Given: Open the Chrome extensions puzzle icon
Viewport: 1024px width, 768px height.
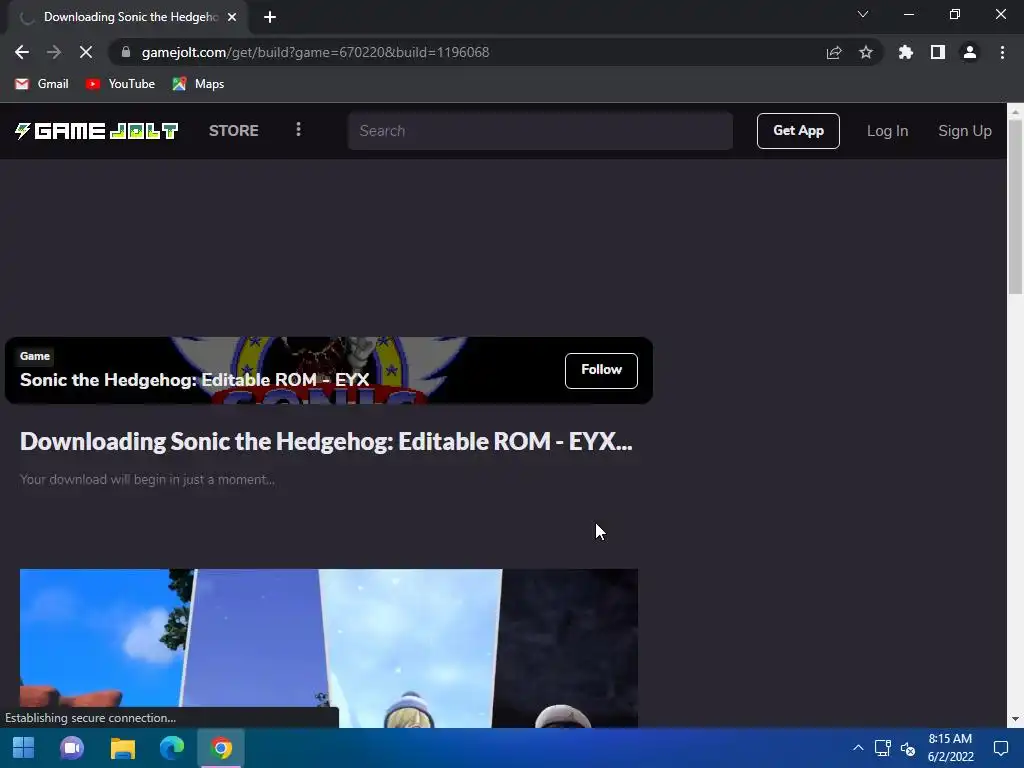Looking at the screenshot, I should pyautogui.click(x=905, y=52).
